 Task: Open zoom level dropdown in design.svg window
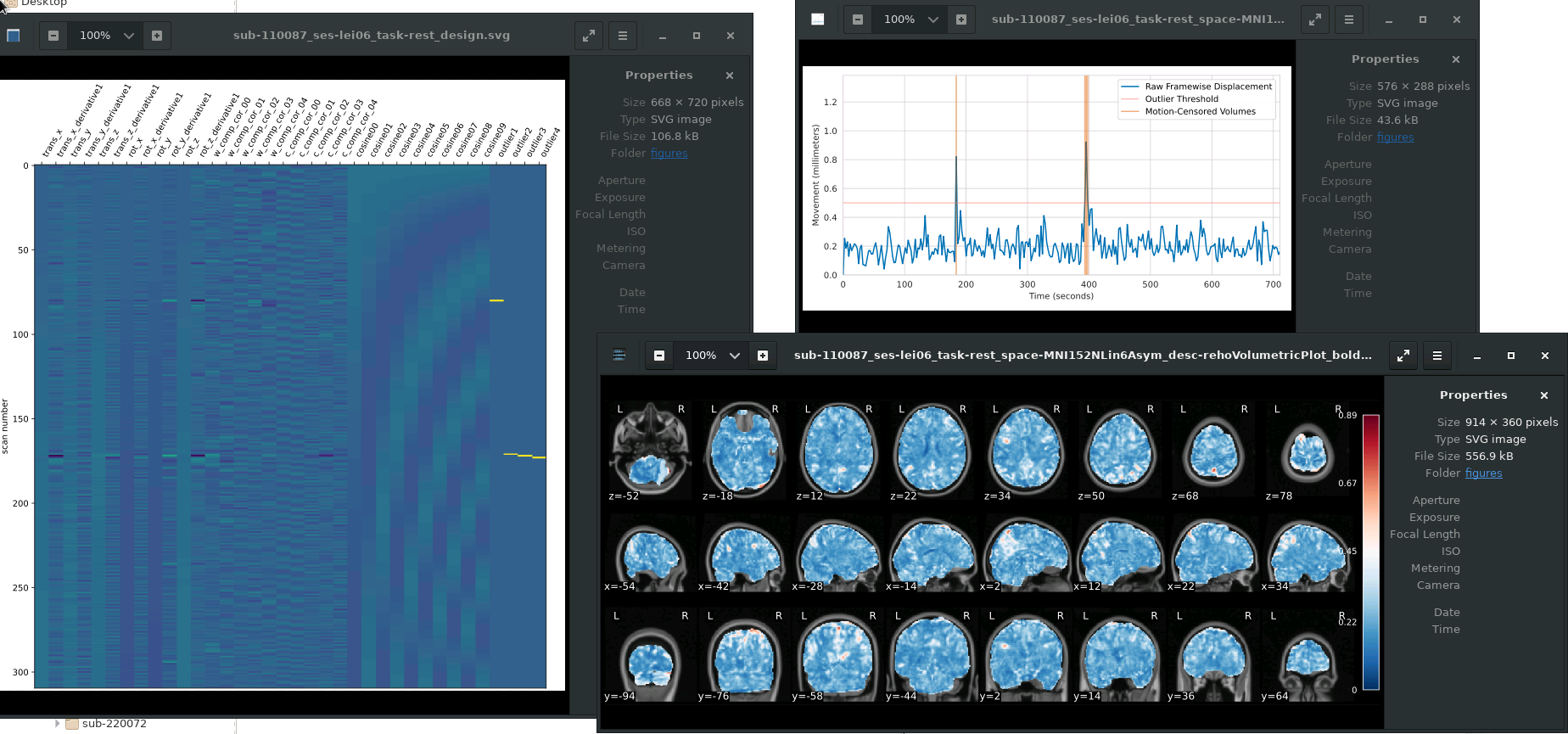(129, 36)
